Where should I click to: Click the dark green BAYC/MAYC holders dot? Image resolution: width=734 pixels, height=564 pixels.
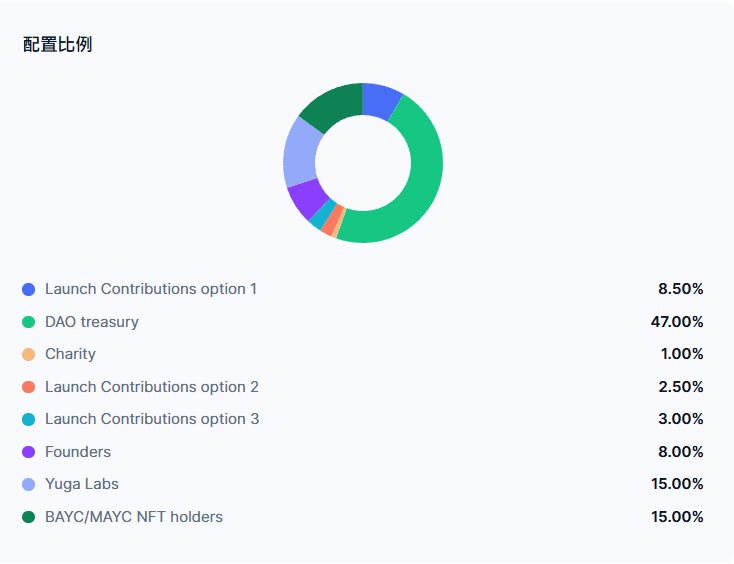pos(28,517)
